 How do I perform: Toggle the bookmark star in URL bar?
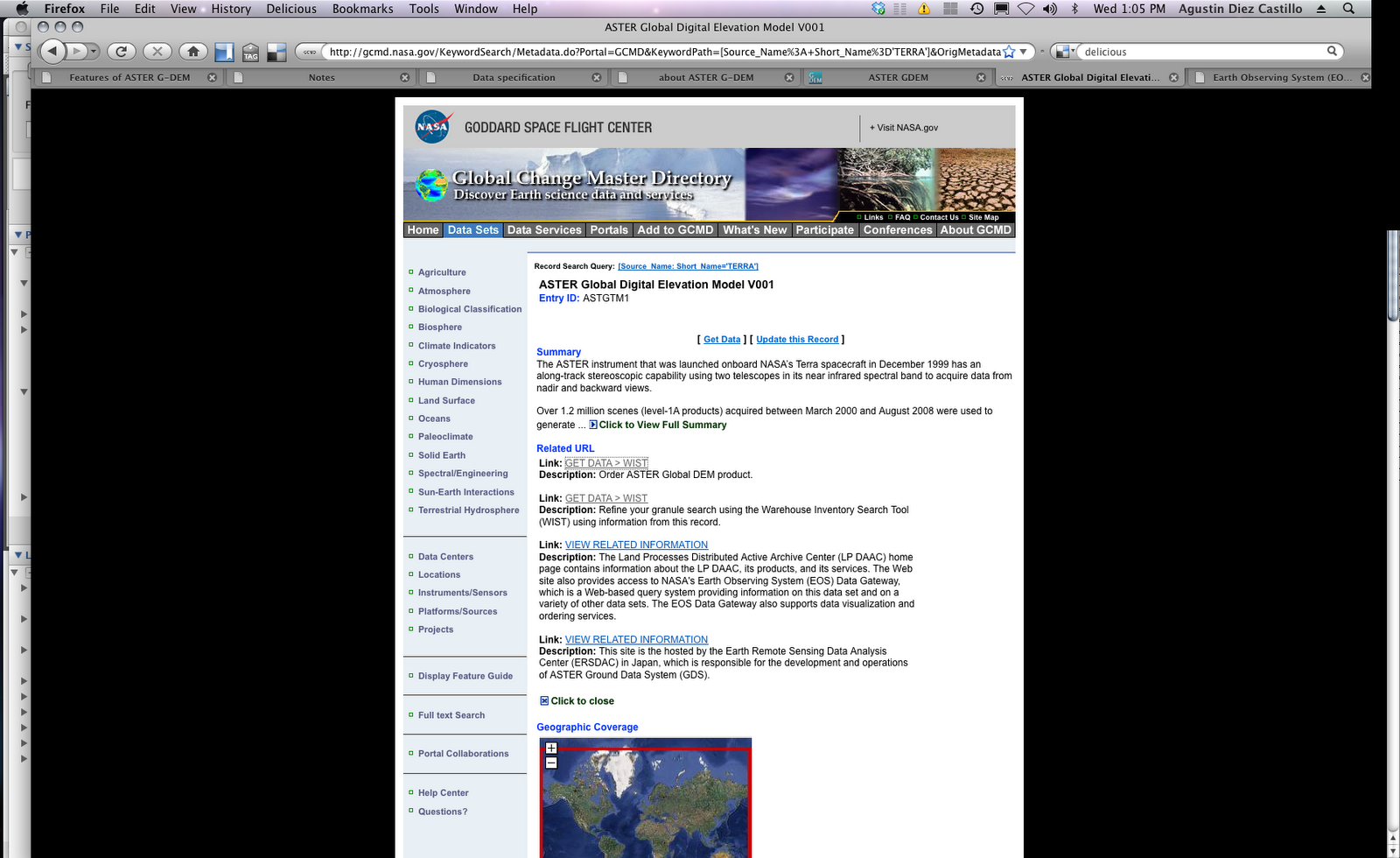pos(1008,52)
